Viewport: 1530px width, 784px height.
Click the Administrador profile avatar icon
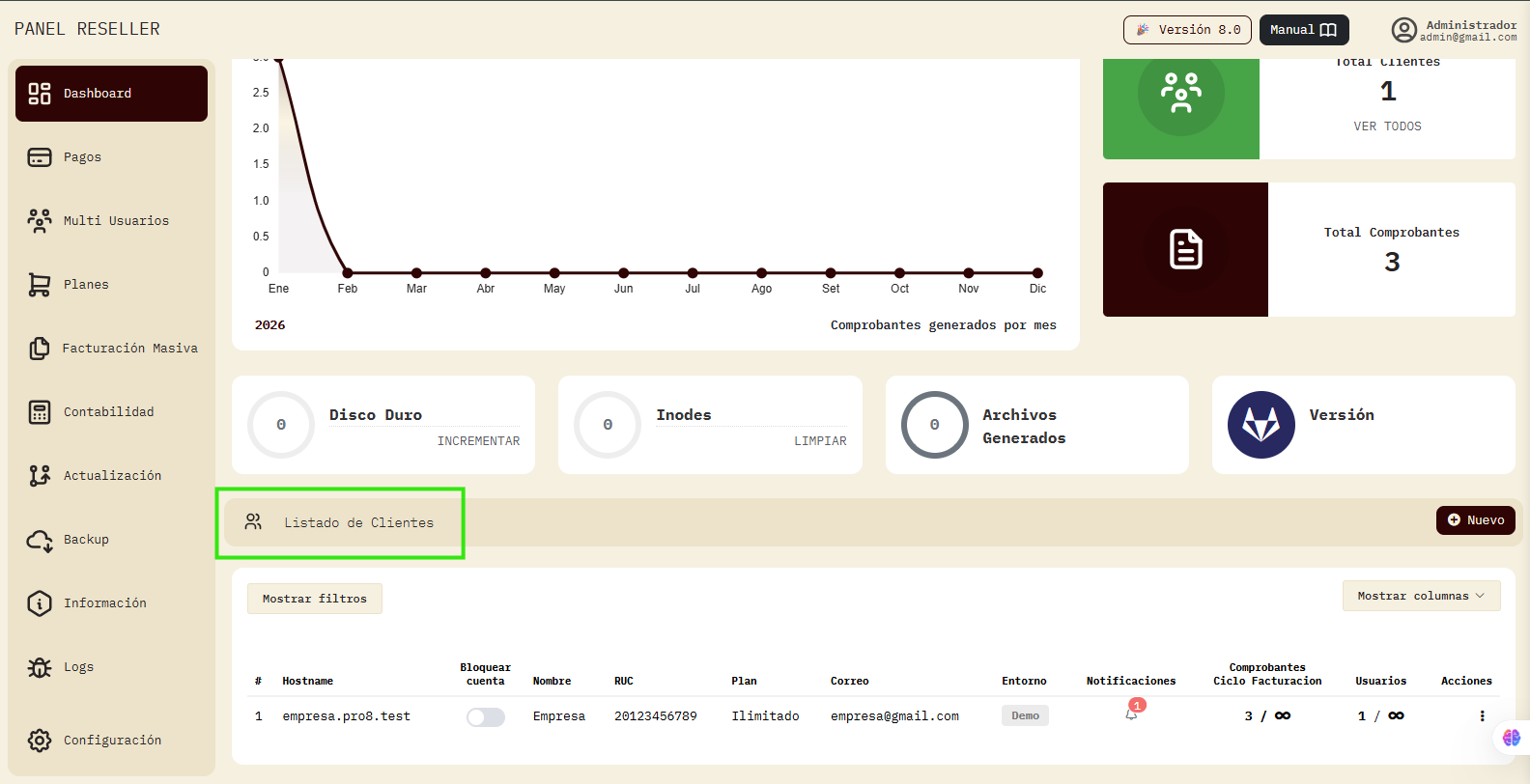pos(1403,30)
